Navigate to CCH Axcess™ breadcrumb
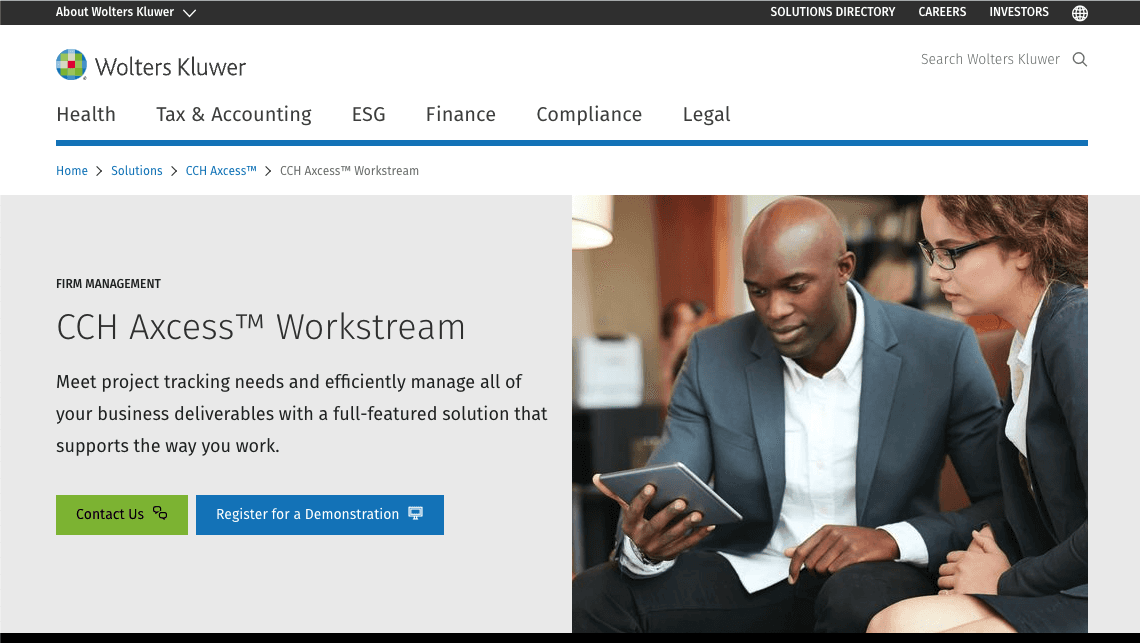This screenshot has width=1140, height=643. [x=221, y=171]
